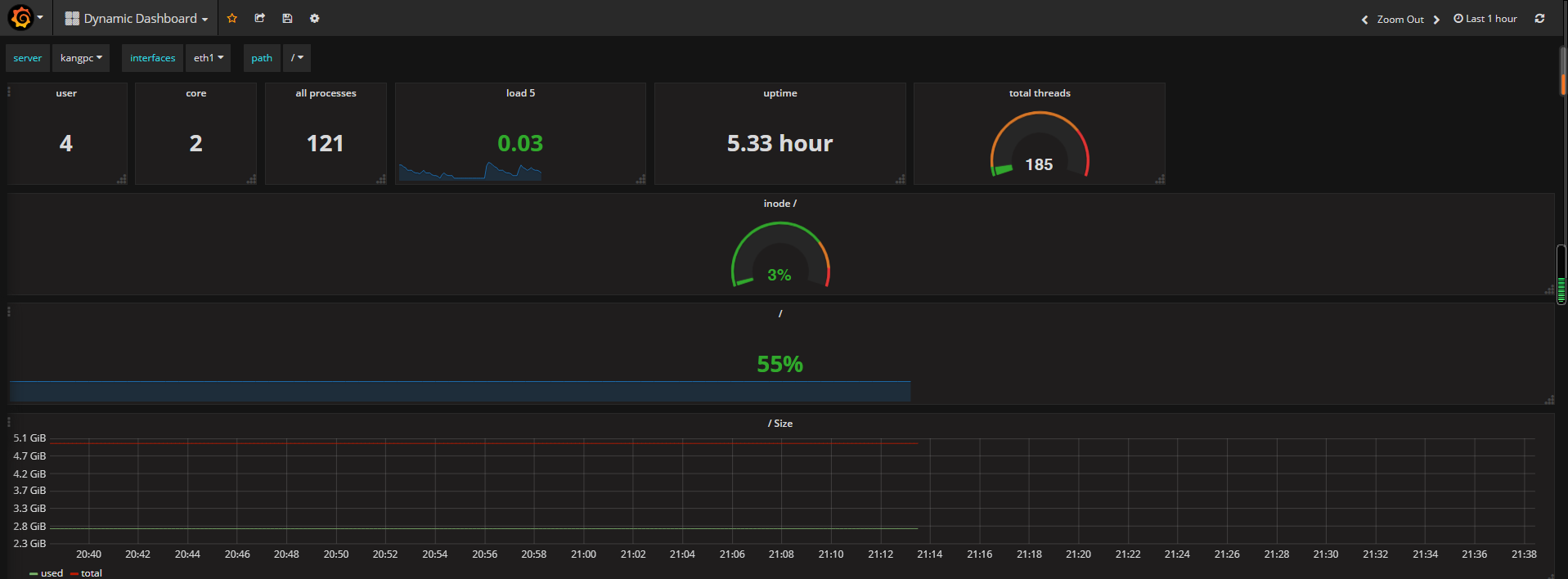1568x579 pixels.
Task: Click the resize handle of all processes panel
Action: pyautogui.click(x=381, y=179)
